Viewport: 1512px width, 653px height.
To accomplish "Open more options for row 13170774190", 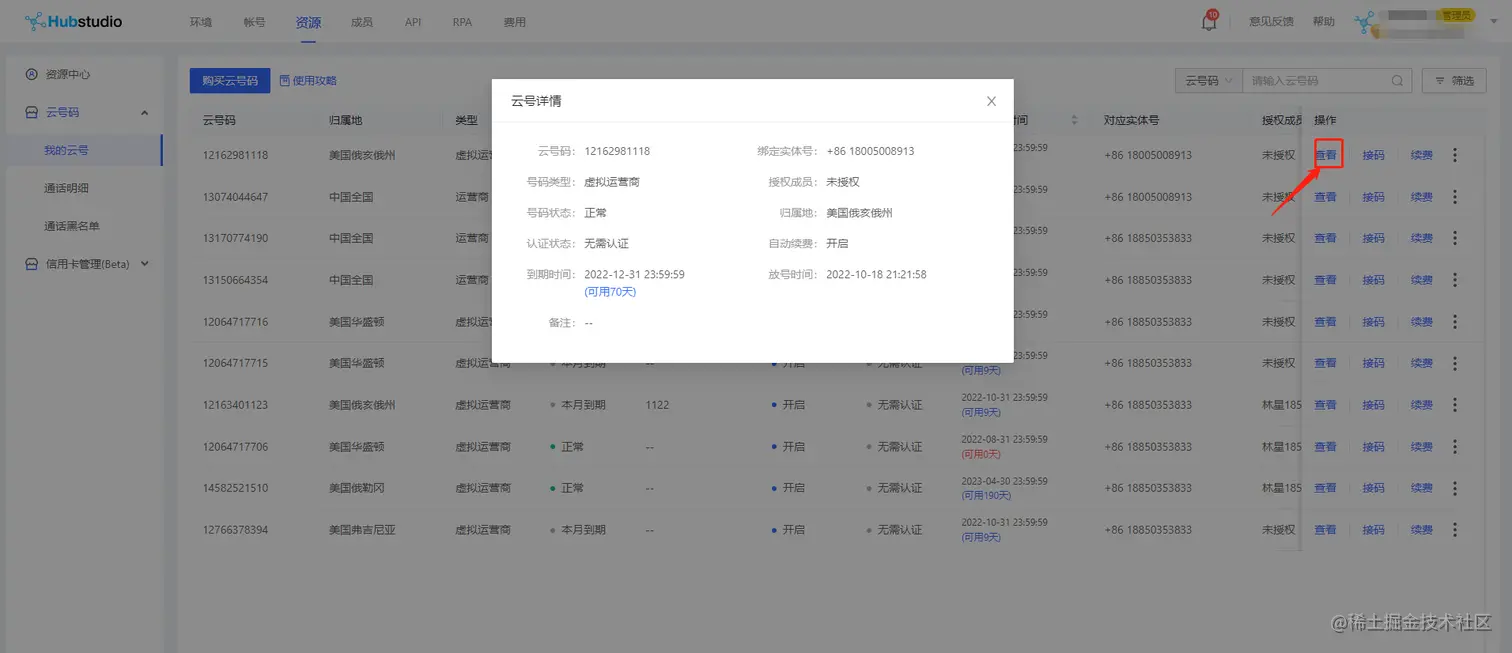I will click(1455, 238).
